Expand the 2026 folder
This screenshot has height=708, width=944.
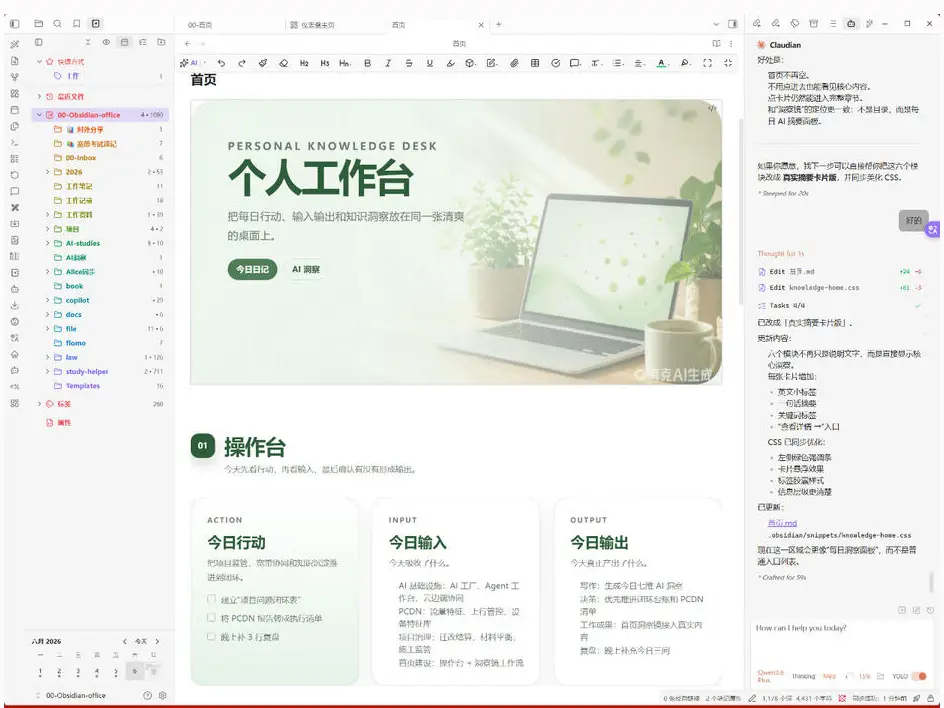pos(48,172)
